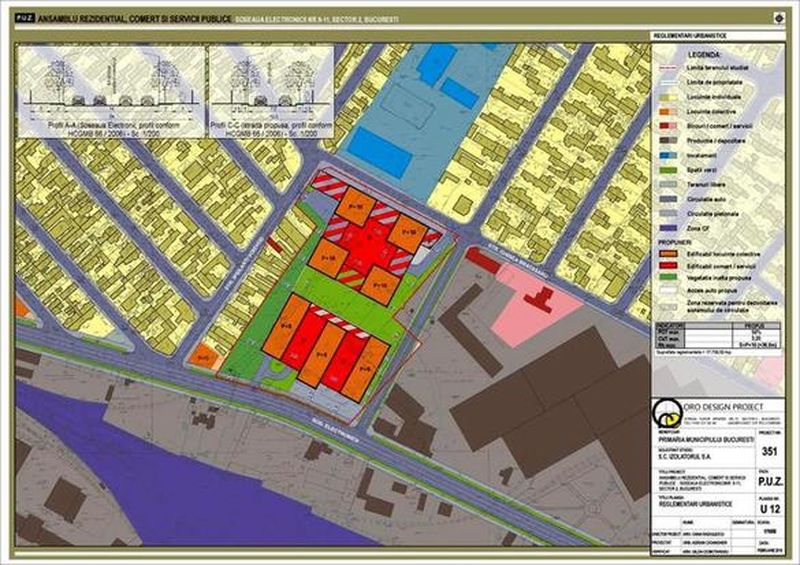Select the Zona CF legend swatch
The height and width of the screenshot is (565, 800).
pyautogui.click(x=666, y=229)
